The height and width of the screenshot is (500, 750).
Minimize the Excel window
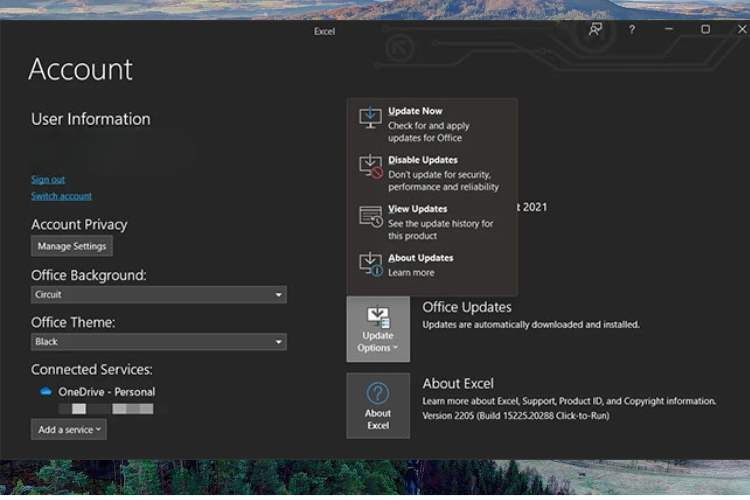669,29
